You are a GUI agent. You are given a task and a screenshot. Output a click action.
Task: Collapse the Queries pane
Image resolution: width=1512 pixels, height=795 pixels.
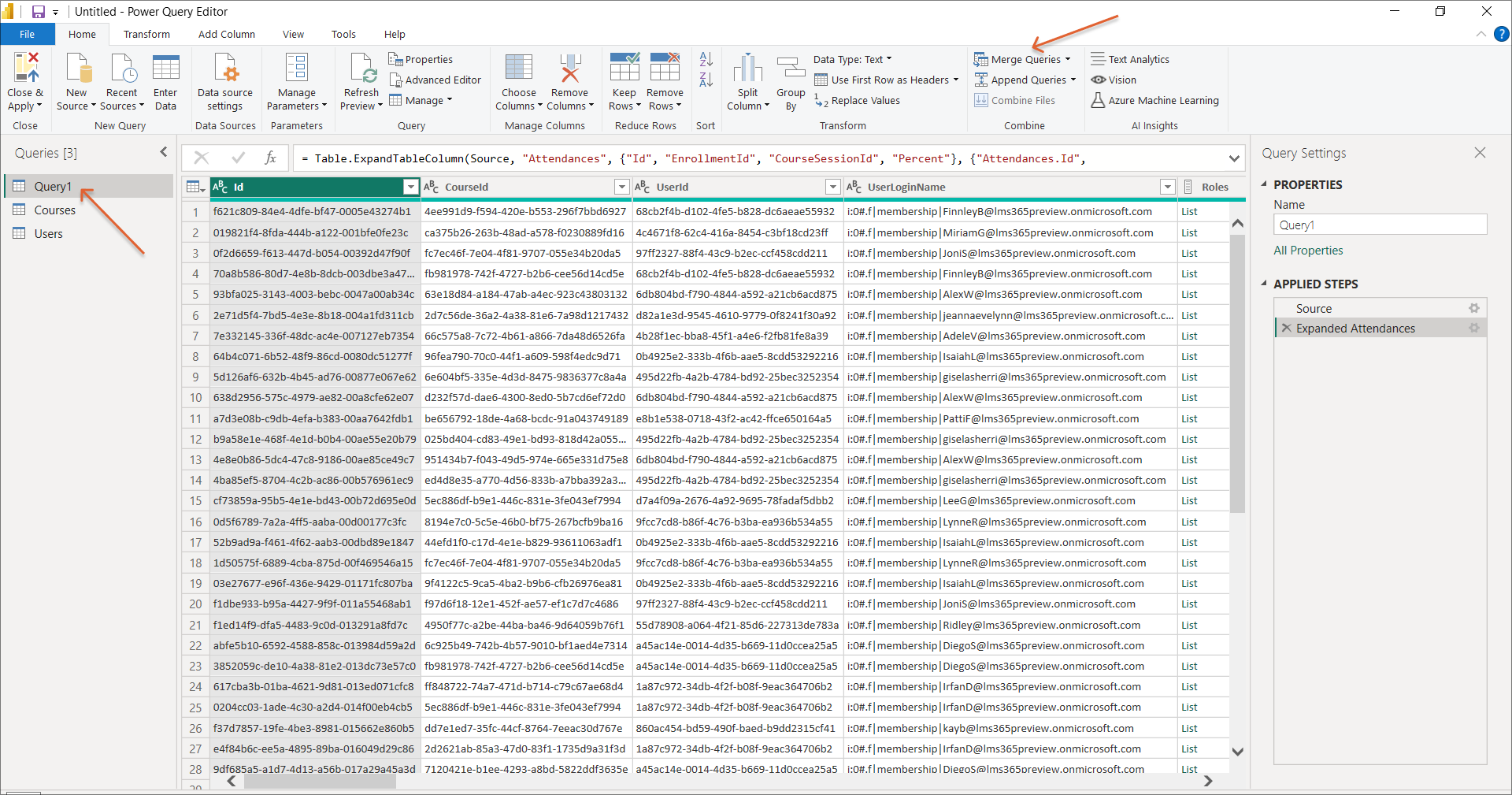coord(164,152)
